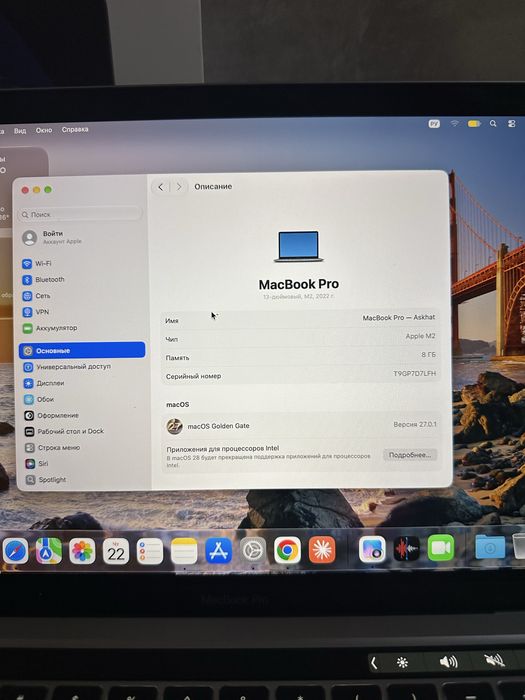This screenshot has height=700, width=525.
Task: Open Safari from the Dock
Action: [x=16, y=551]
